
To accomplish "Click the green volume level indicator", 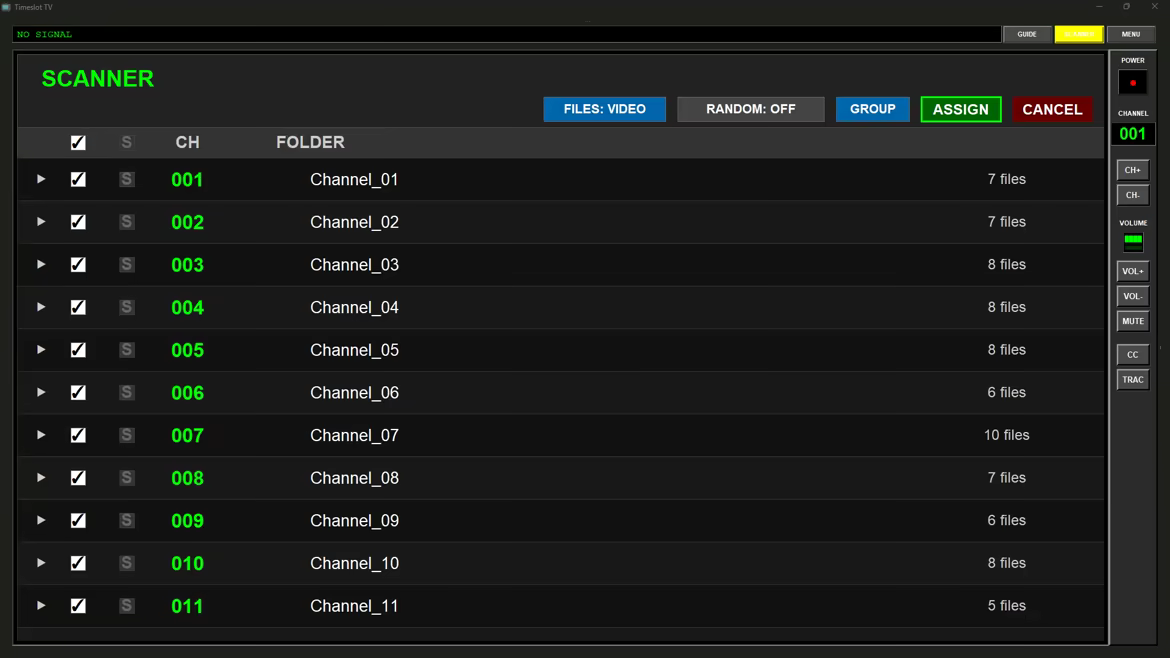I will (1133, 241).
